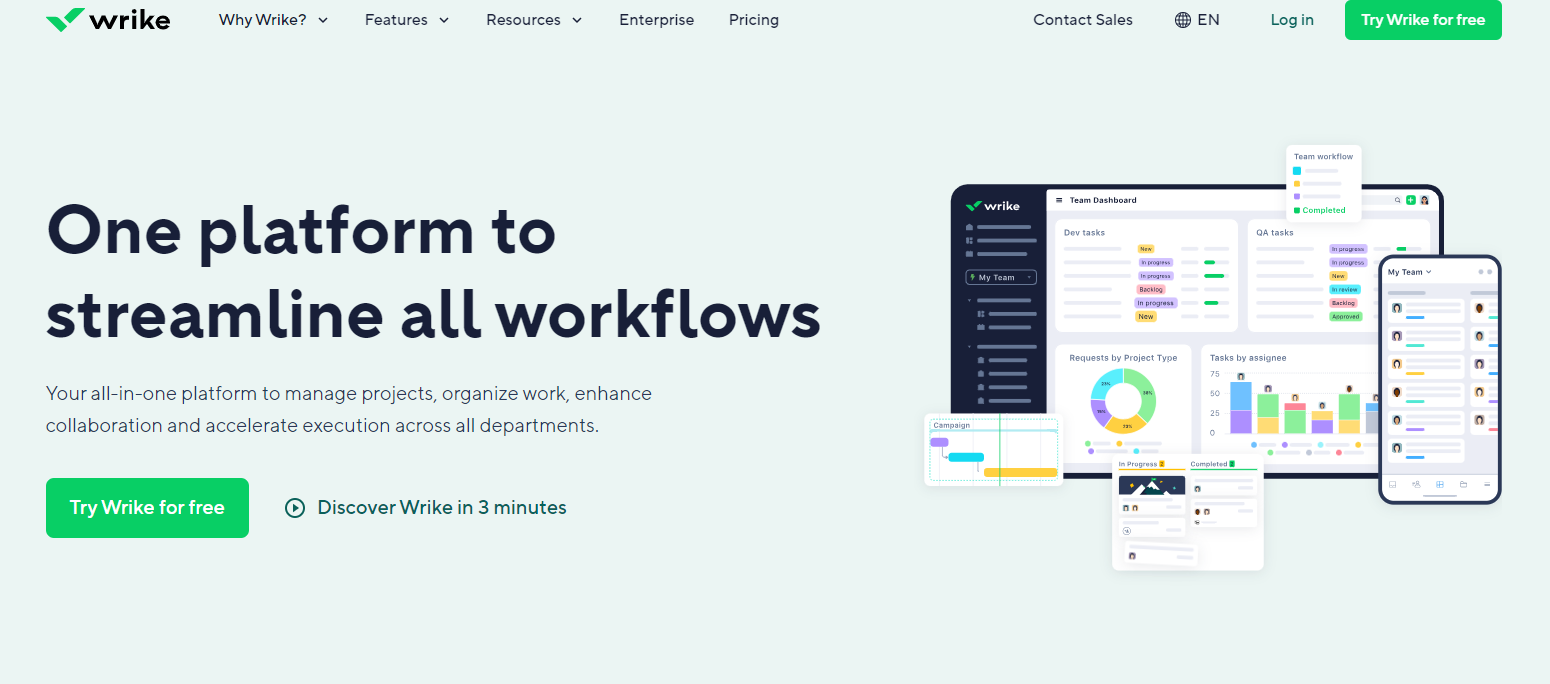The width and height of the screenshot is (1550, 684).
Task: Click the Tasks by assignee heading
Action: pyautogui.click(x=1248, y=357)
